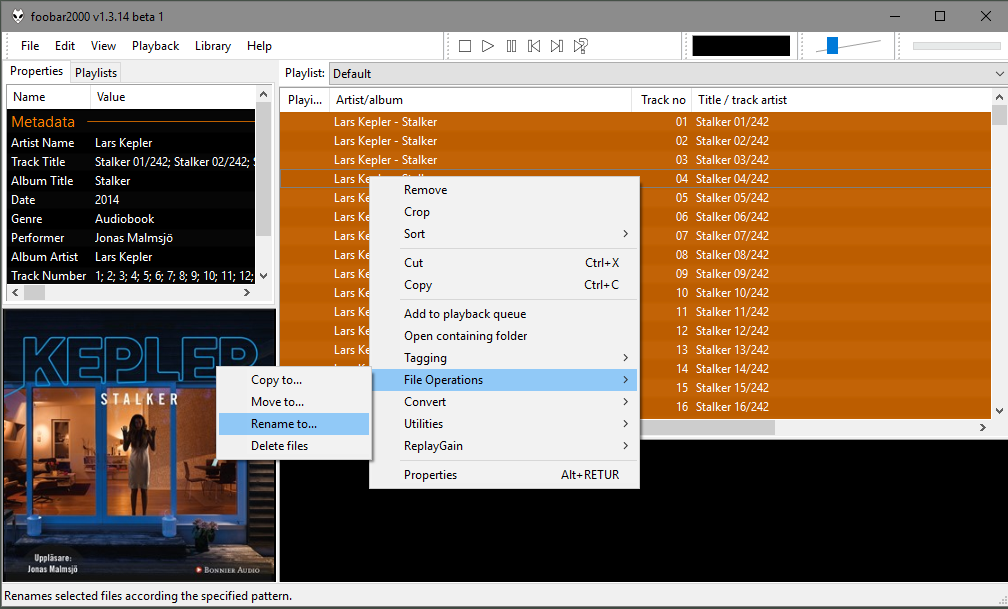
Task: Open the Convert submenu
Action: 503,402
